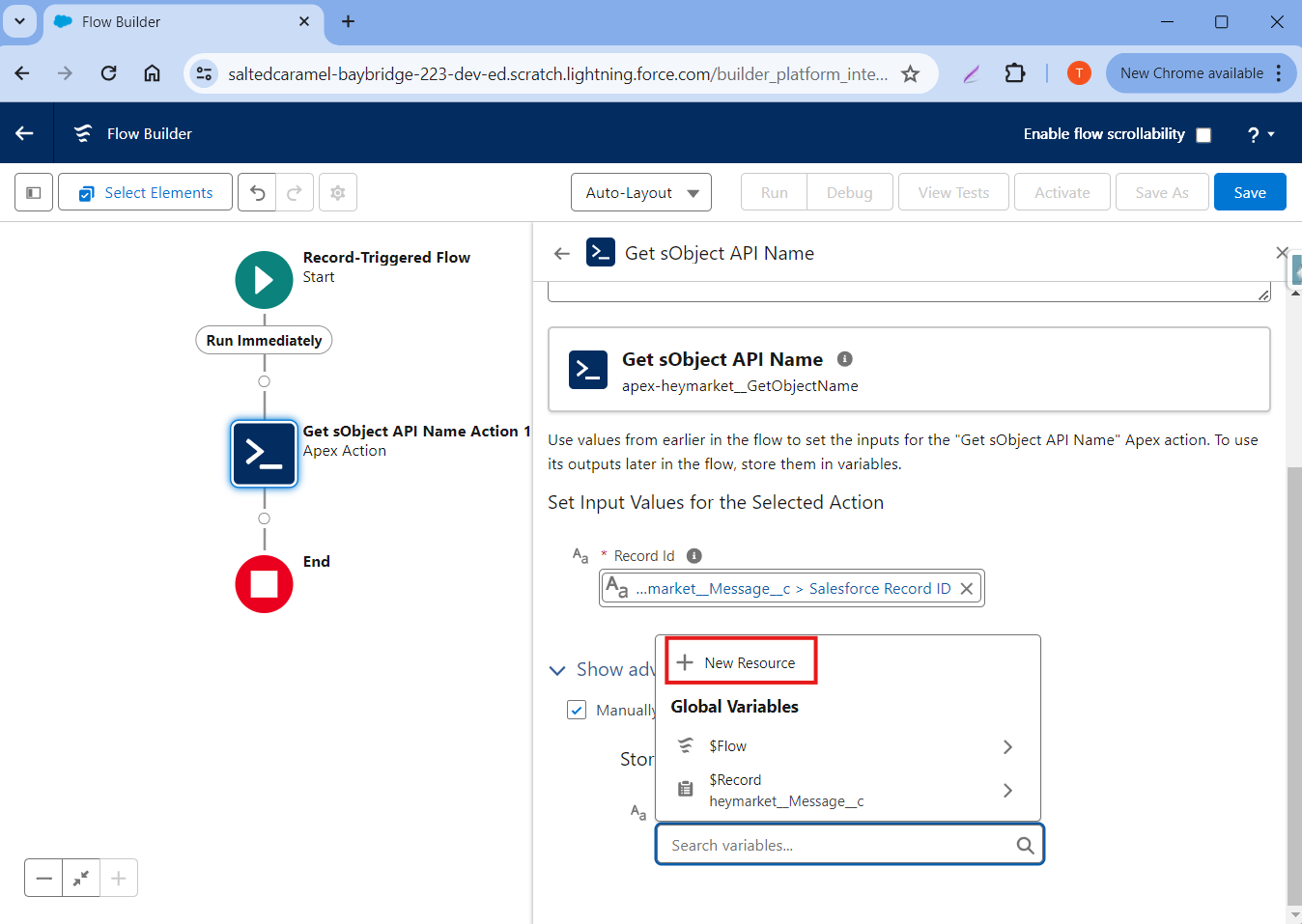Click the apex-heymarket__GetObjectName text
Viewport: 1302px width, 924px height.
pos(740,385)
